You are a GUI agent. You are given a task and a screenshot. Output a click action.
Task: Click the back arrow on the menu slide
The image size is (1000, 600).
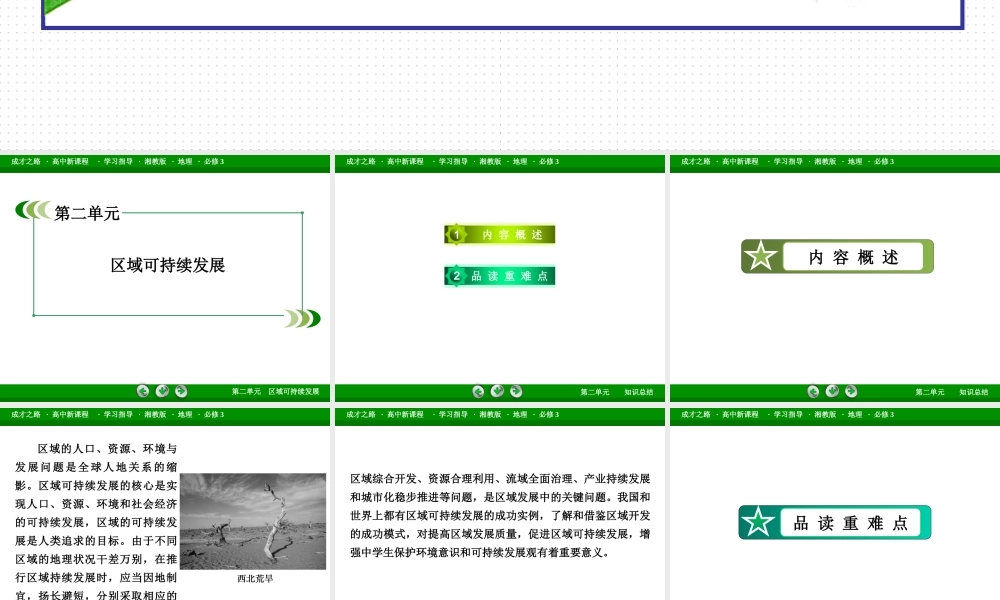[477, 391]
